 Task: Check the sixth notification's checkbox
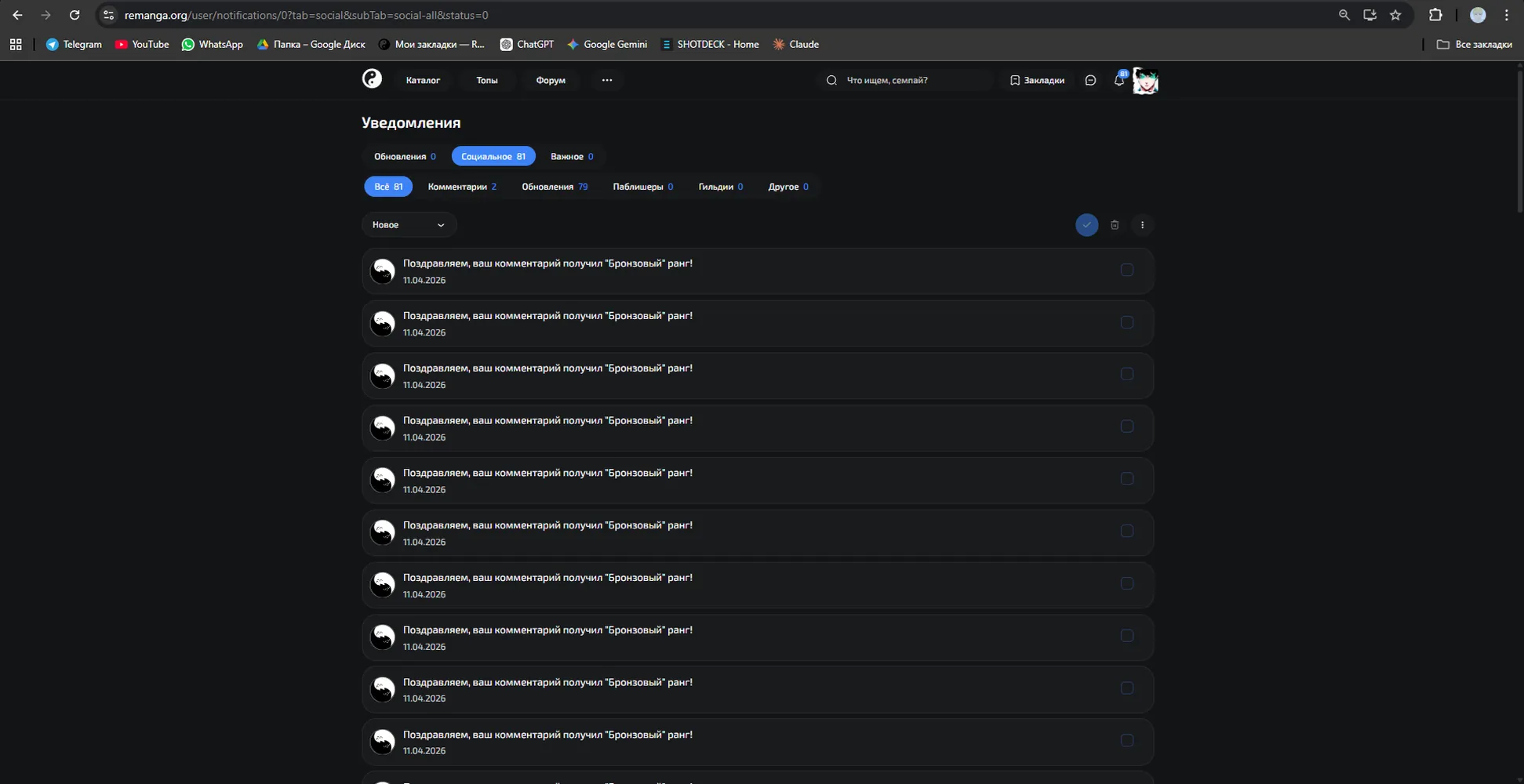pyautogui.click(x=1127, y=532)
